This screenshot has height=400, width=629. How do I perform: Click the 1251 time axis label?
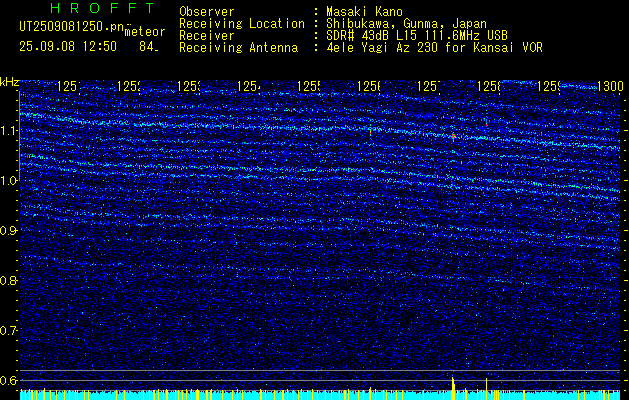[69, 86]
